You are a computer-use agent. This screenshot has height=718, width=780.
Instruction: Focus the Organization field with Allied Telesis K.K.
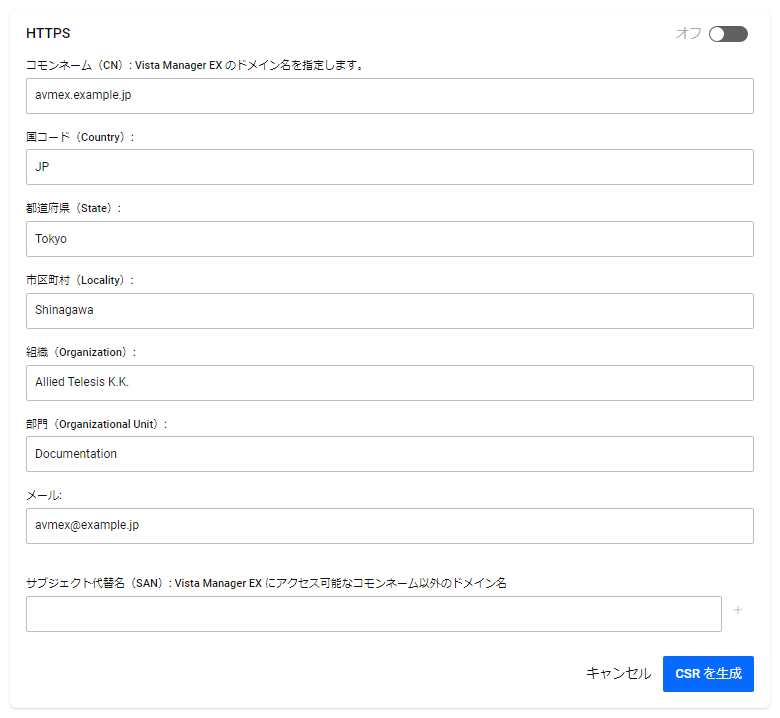coord(389,382)
